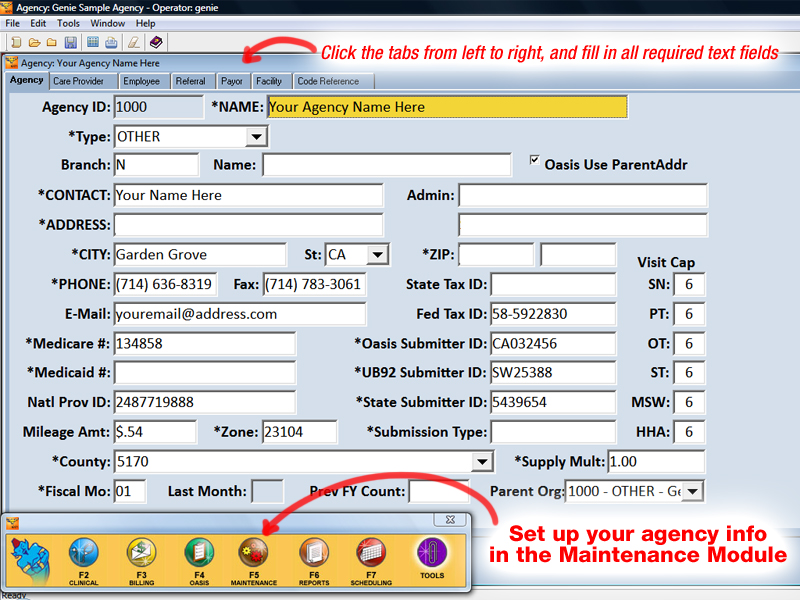Click the Agency window title icon
This screenshot has height=600, width=800.
point(12,63)
